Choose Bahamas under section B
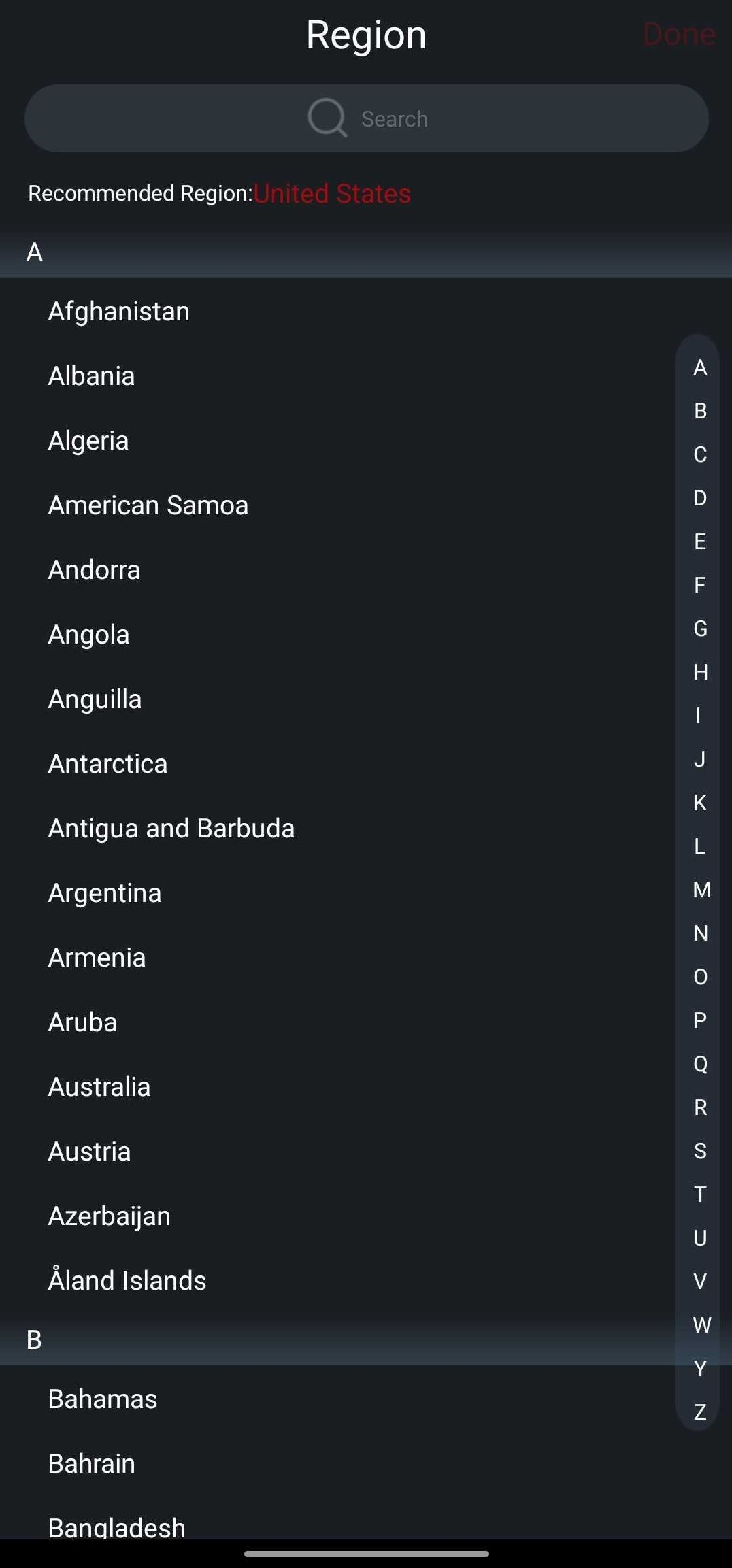 [366, 1399]
